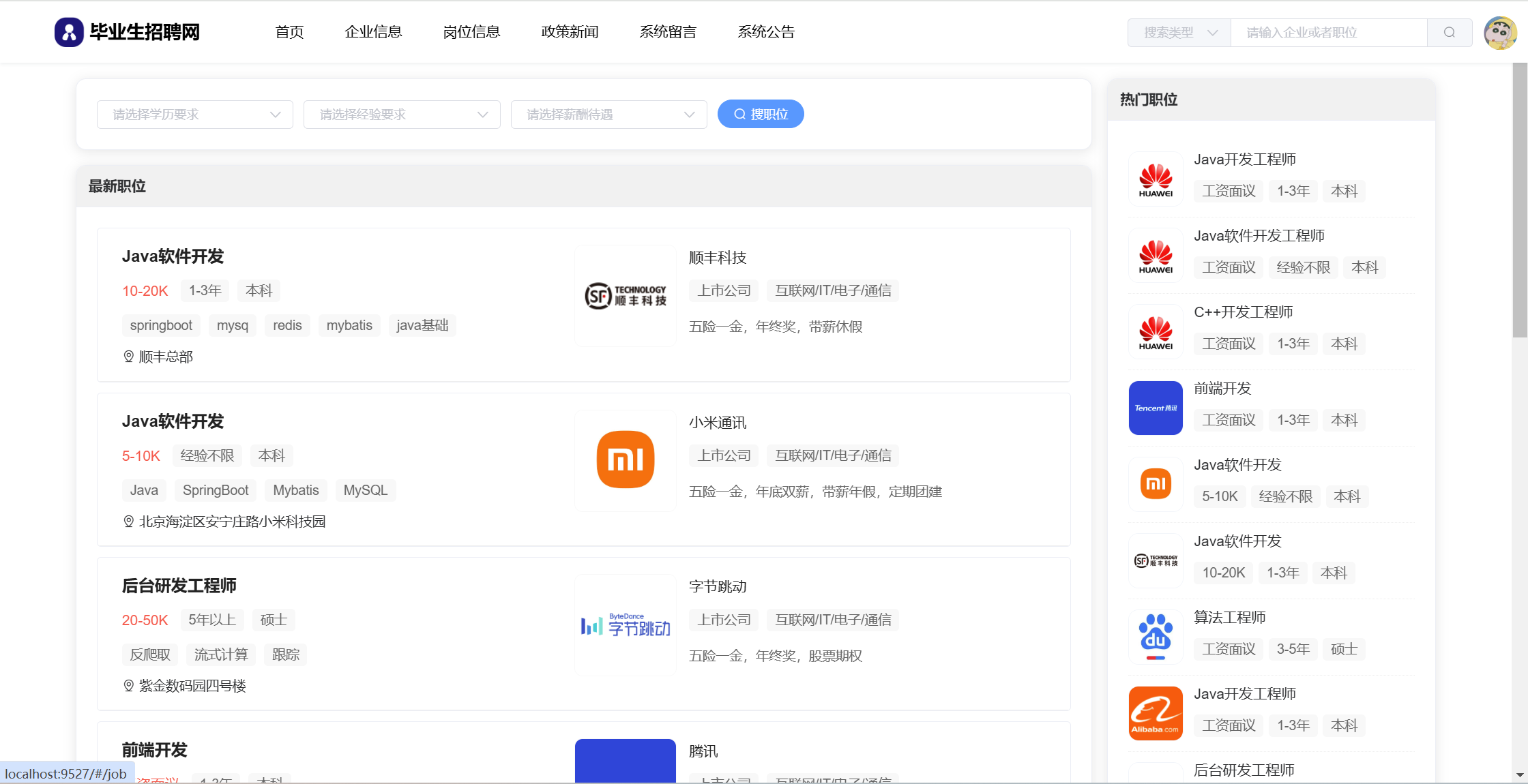The image size is (1528, 784).
Task: Click the magnifier search icon button
Action: pos(1449,33)
